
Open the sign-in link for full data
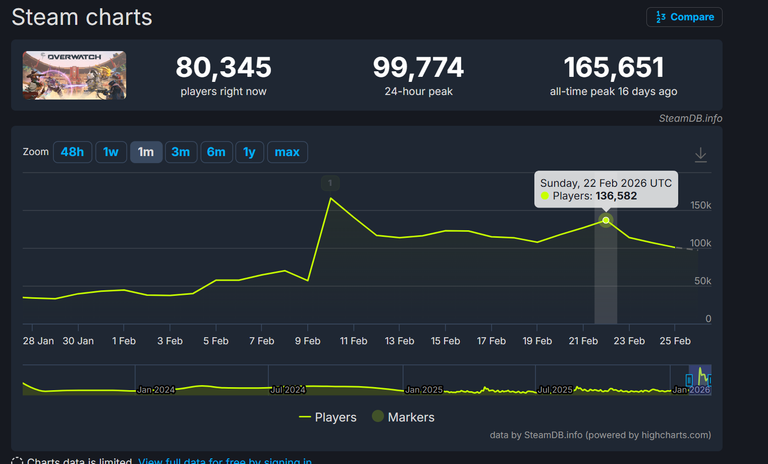(225, 461)
